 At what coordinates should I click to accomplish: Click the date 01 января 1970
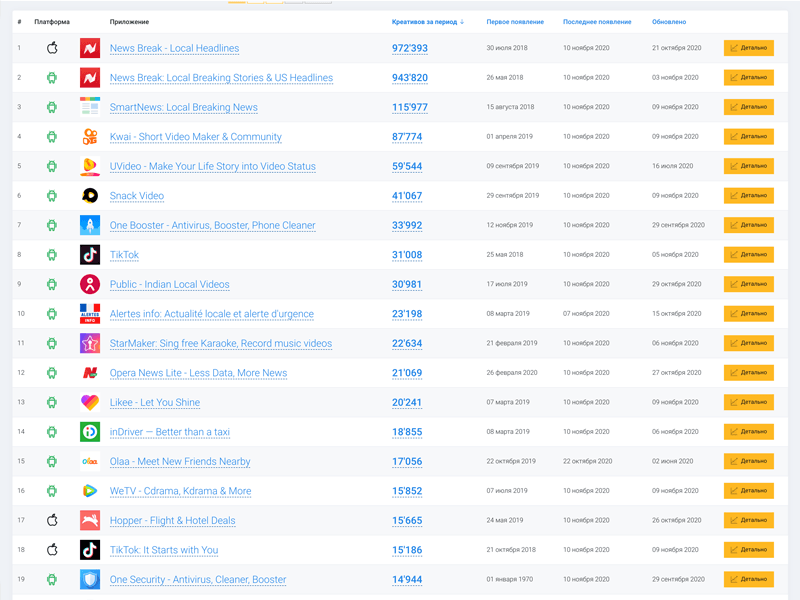(x=510, y=580)
